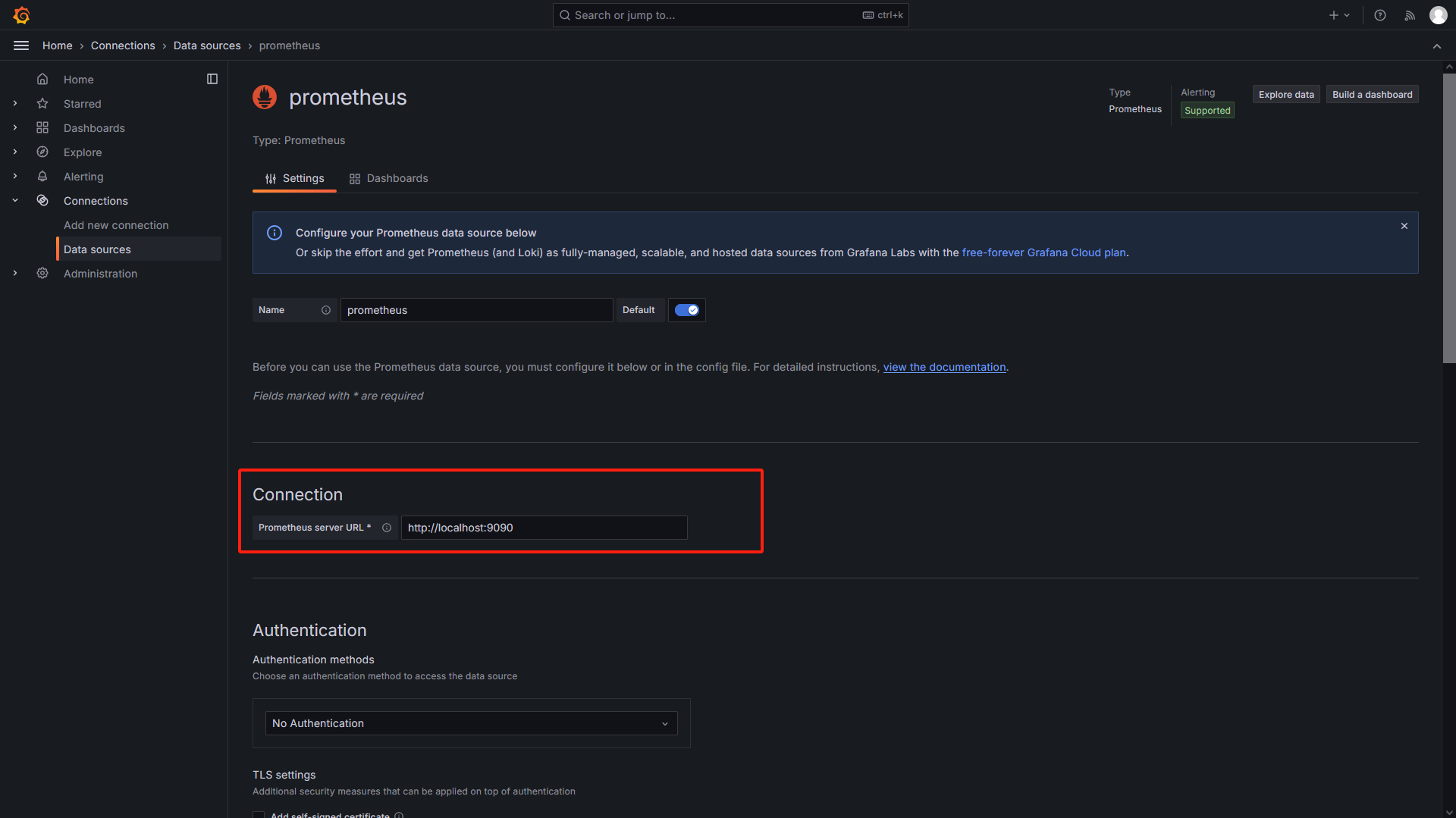Viewport: 1456px width, 818px height.
Task: Open the hamburger menu toggle
Action: pos(21,45)
